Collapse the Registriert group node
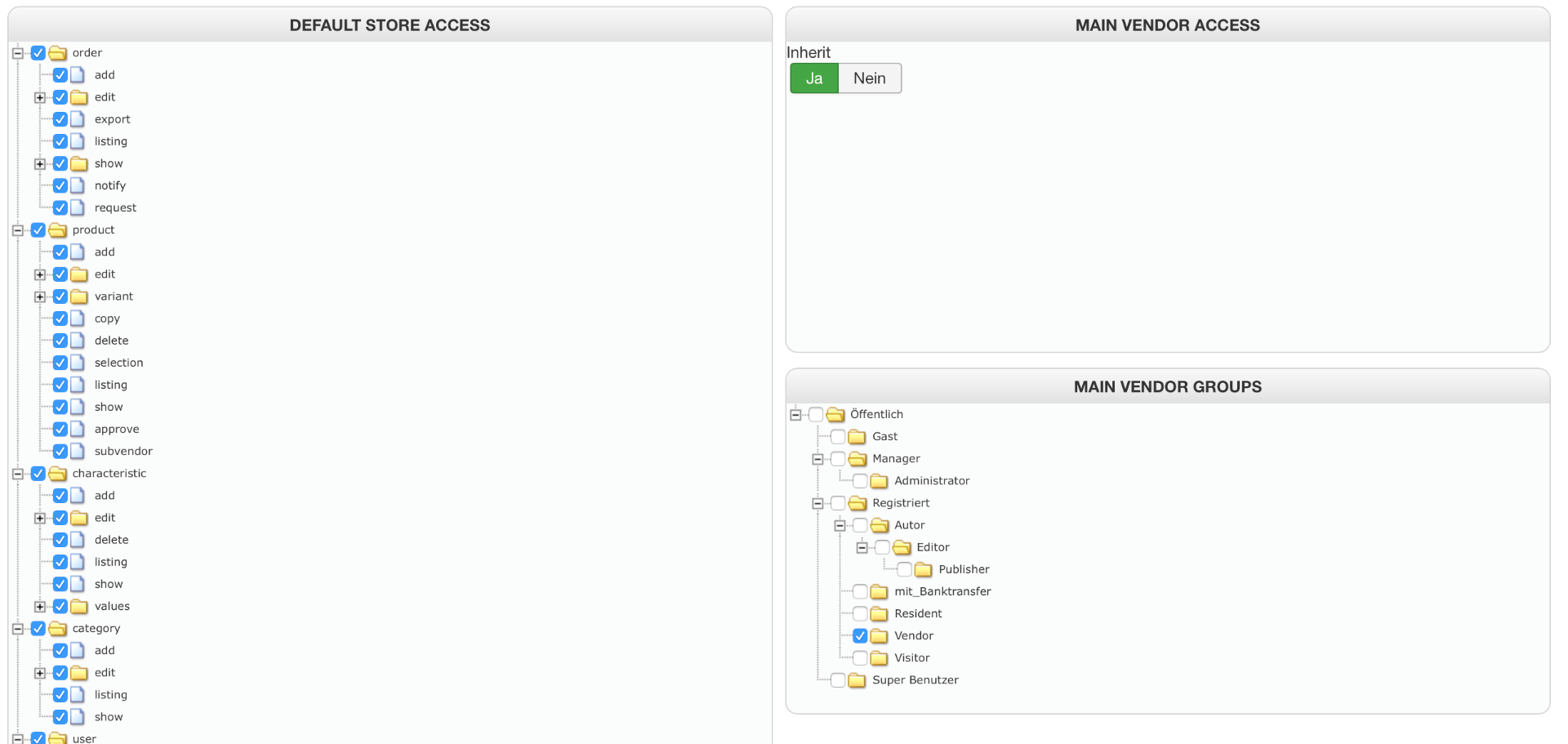The image size is (1568, 744). tap(817, 503)
